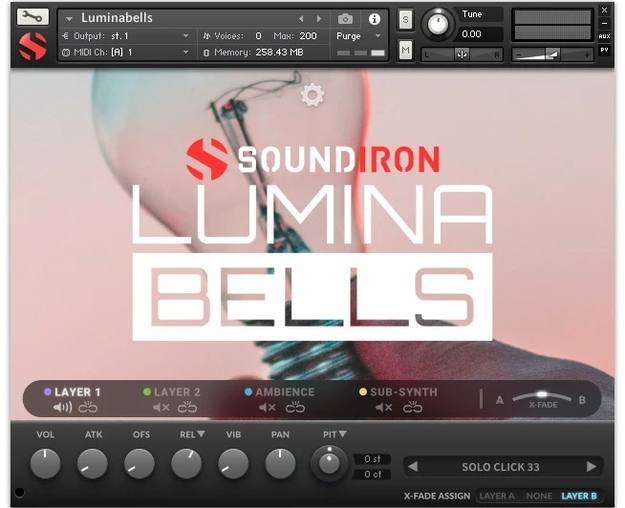Image resolution: width=625 pixels, height=508 pixels.
Task: Click the X-FADE slider handle
Action: click(541, 394)
